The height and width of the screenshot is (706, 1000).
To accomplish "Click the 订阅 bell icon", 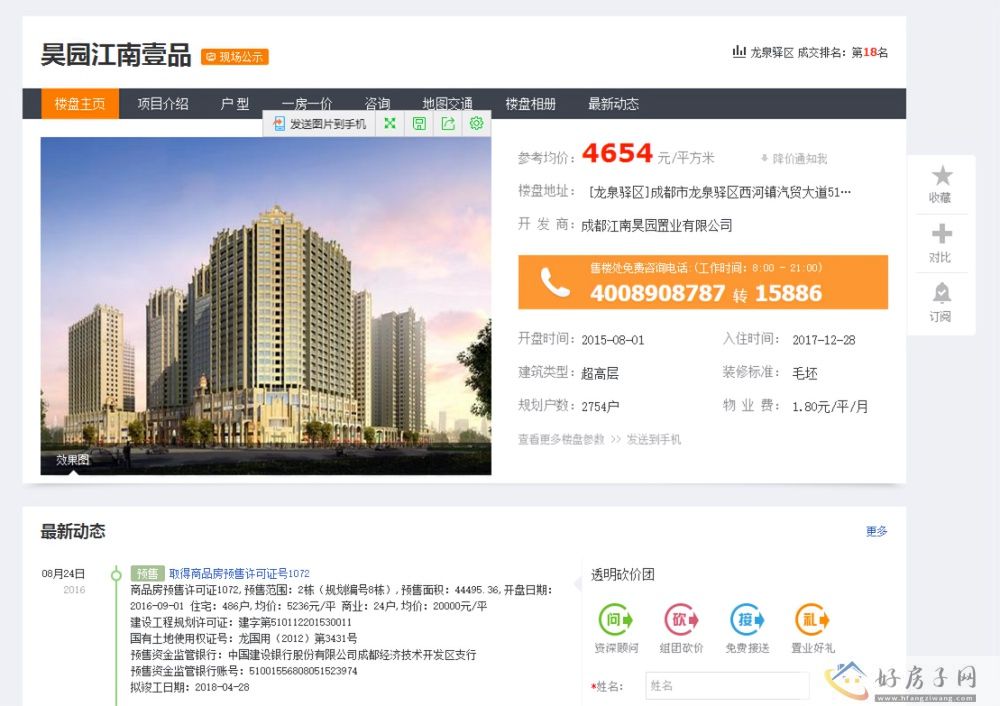I will pos(941,293).
